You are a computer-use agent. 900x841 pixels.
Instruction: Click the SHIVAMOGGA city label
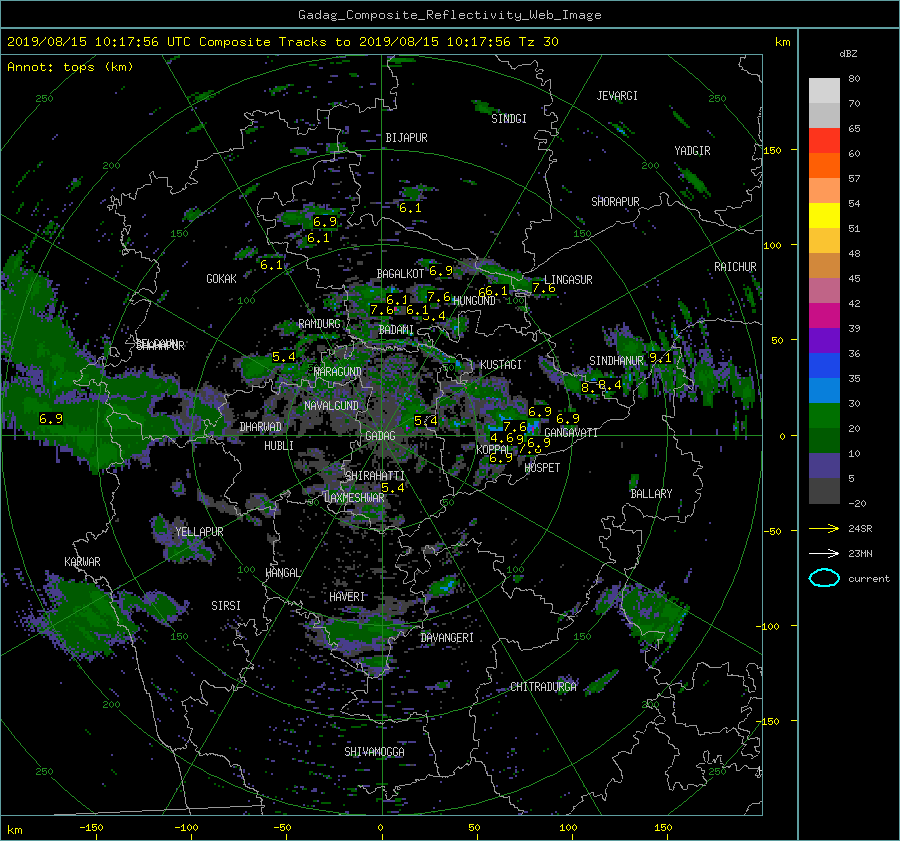click(374, 752)
